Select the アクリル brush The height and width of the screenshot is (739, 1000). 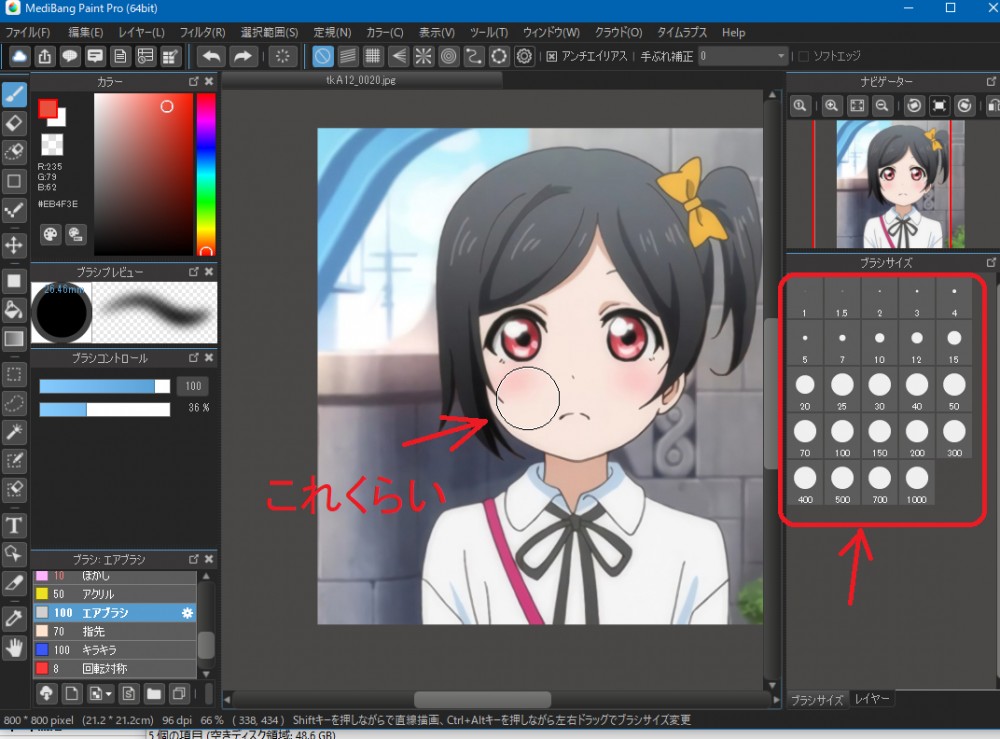click(115, 594)
